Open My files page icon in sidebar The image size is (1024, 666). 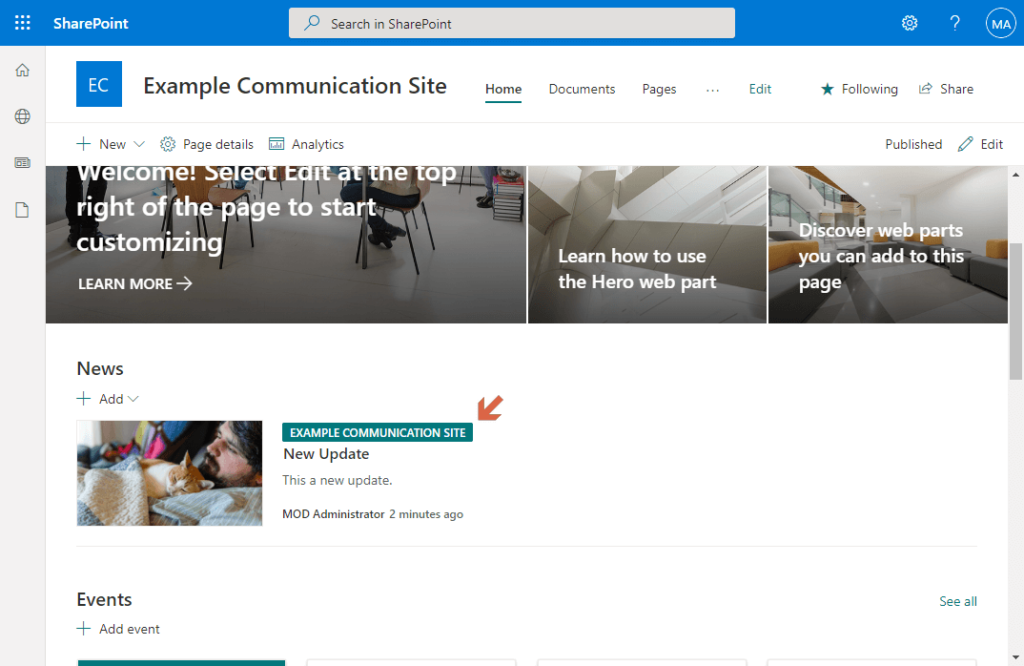click(x=22, y=210)
